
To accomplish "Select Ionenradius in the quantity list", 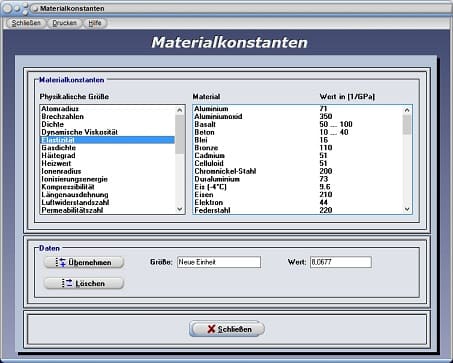I will pos(107,171).
